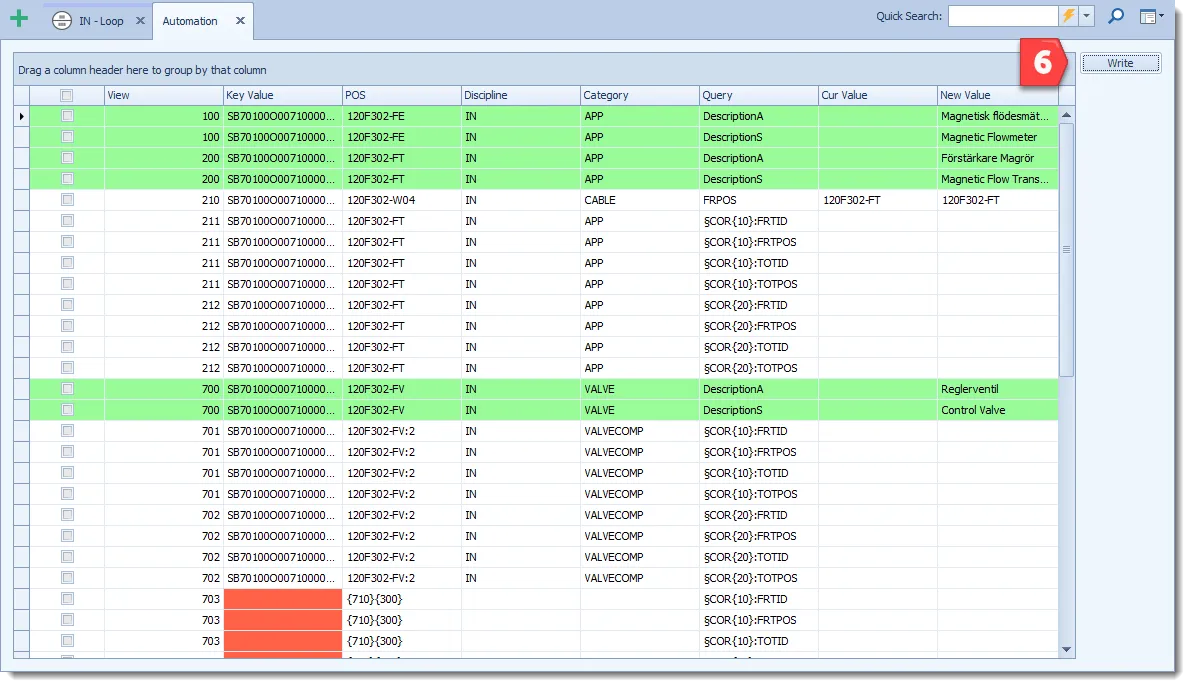Click the green plus icon to add a tab
Viewport: 1190px width, 687px height.
[x=19, y=19]
